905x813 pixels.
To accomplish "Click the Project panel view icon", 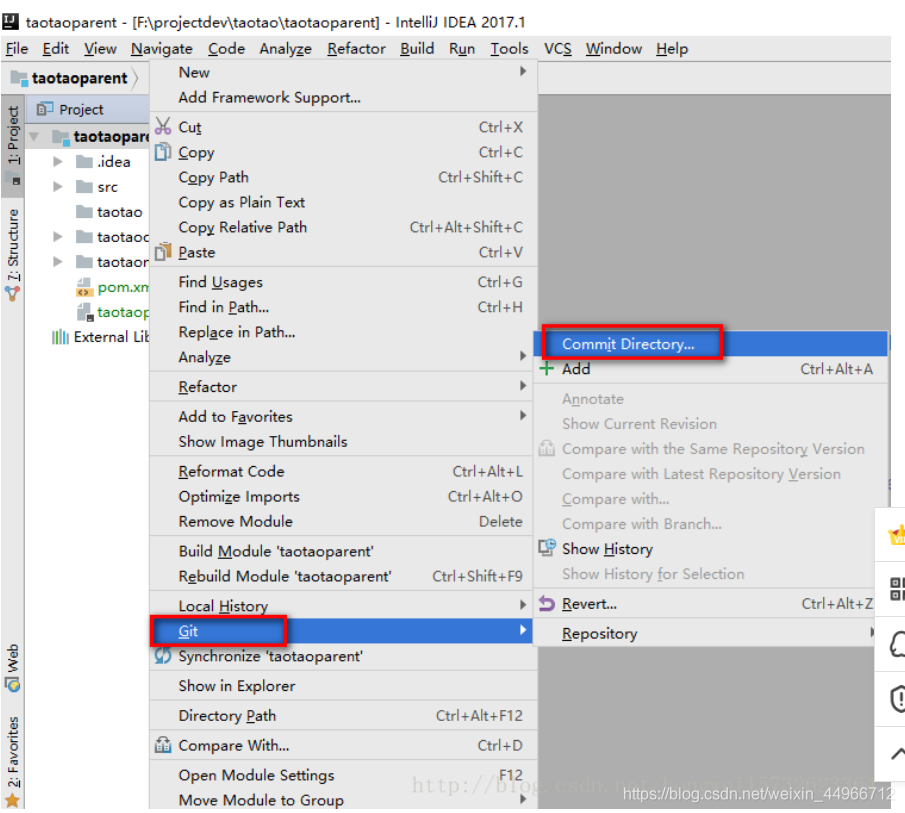I will (44, 108).
